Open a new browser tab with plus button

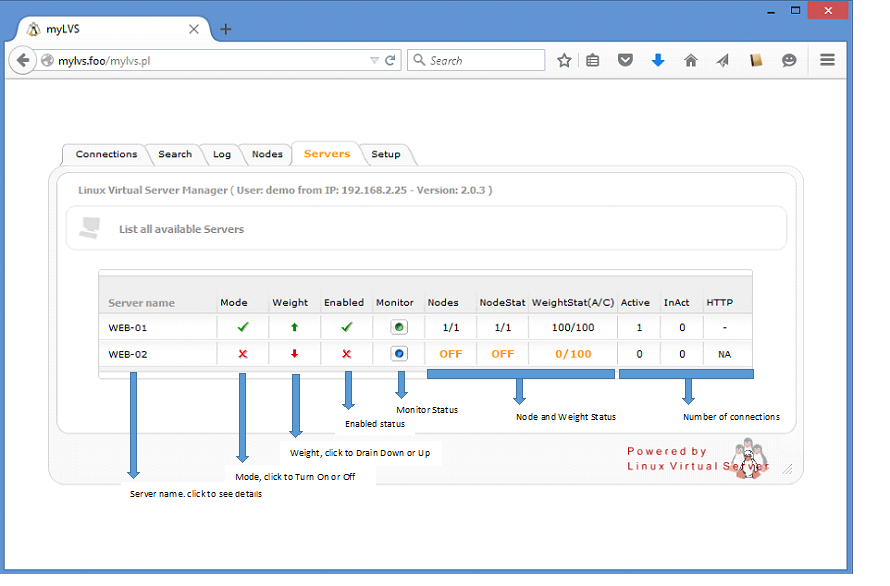[226, 29]
